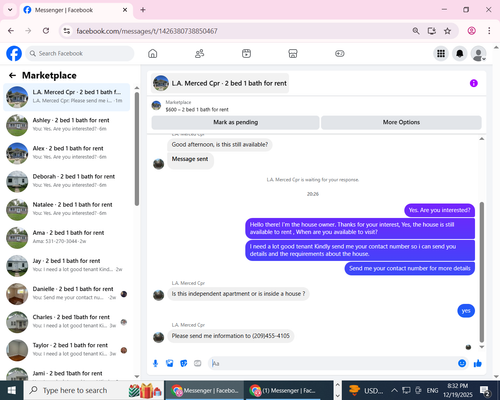Click the 'Is this independent apartment' message

[238, 294]
